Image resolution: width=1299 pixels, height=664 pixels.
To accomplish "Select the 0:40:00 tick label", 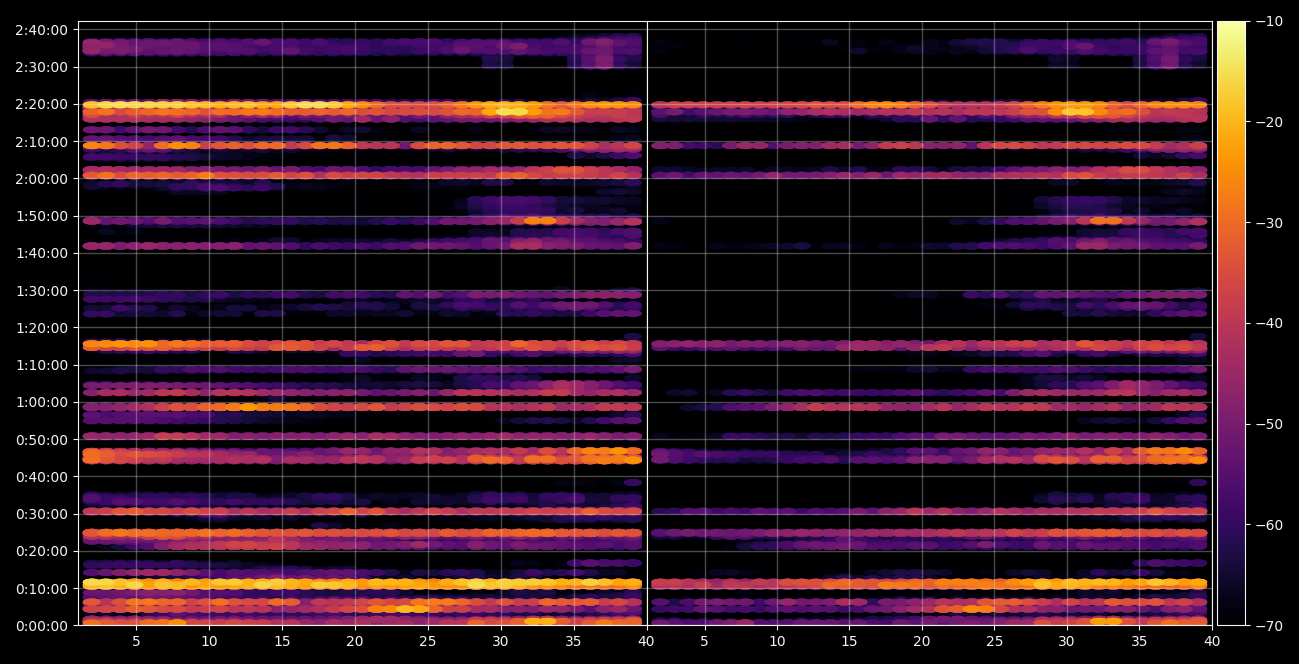I will coord(41,477).
